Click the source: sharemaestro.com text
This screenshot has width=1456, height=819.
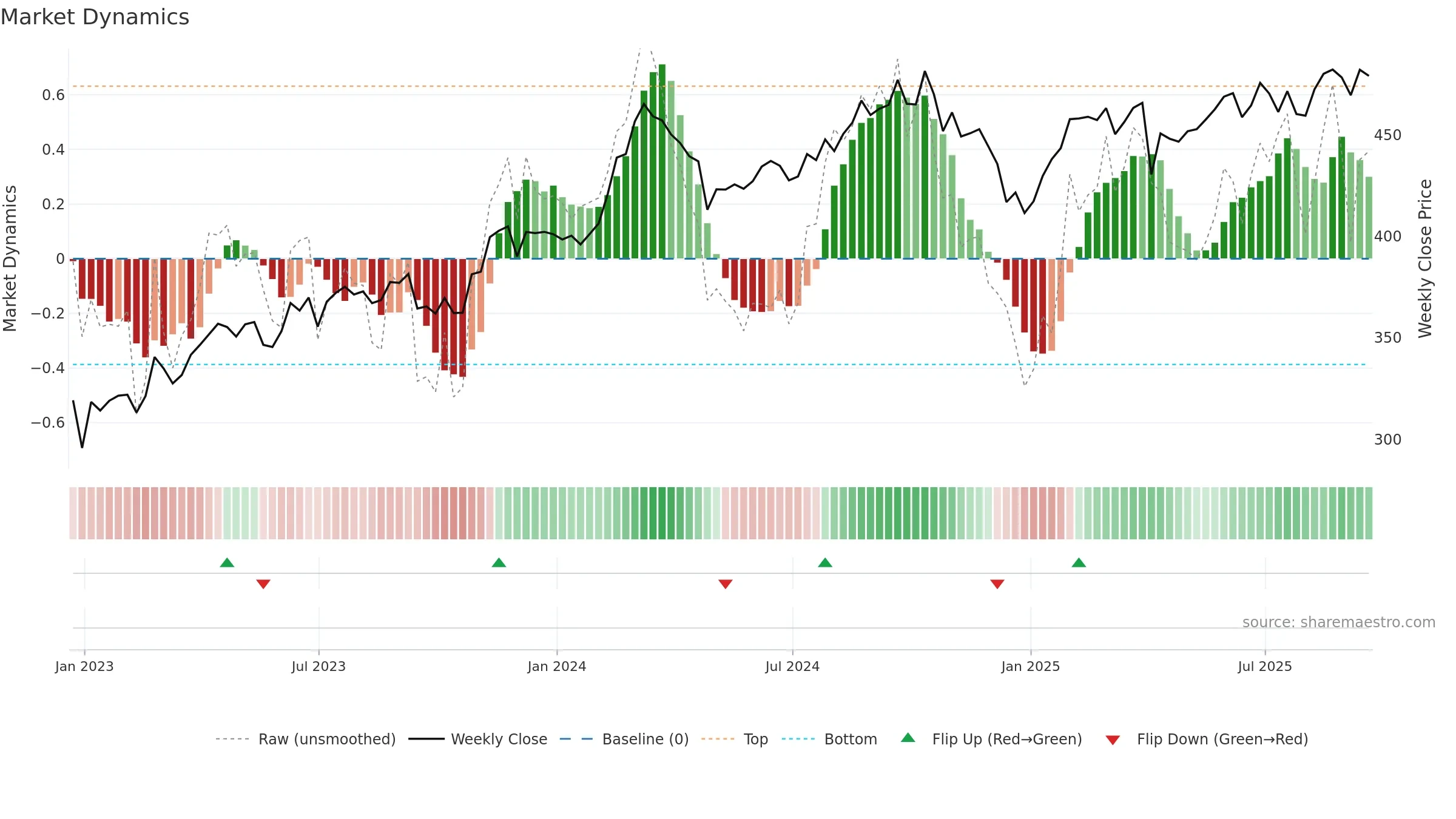[1339, 622]
